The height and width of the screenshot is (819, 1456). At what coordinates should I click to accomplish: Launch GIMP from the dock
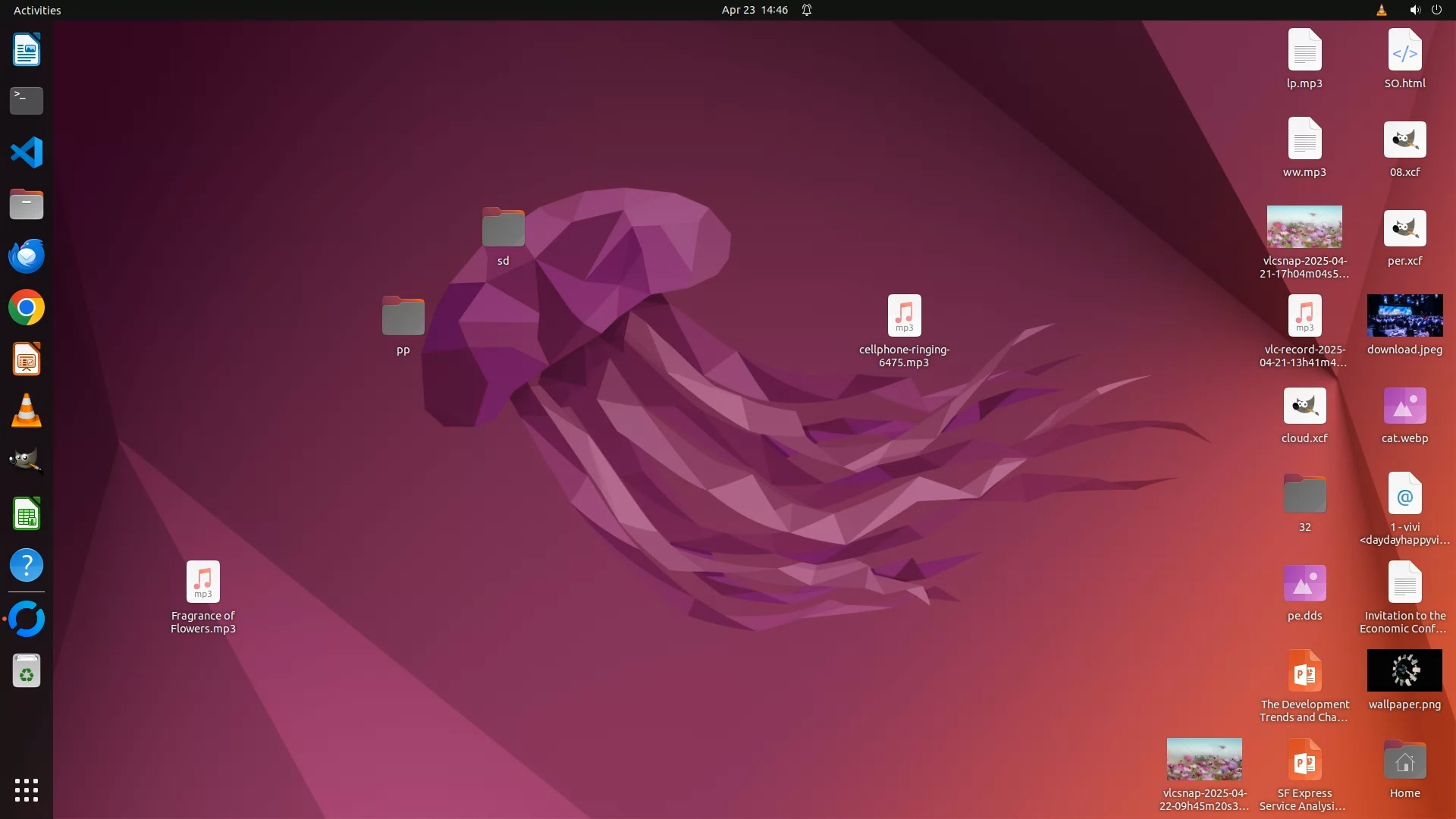click(x=27, y=461)
